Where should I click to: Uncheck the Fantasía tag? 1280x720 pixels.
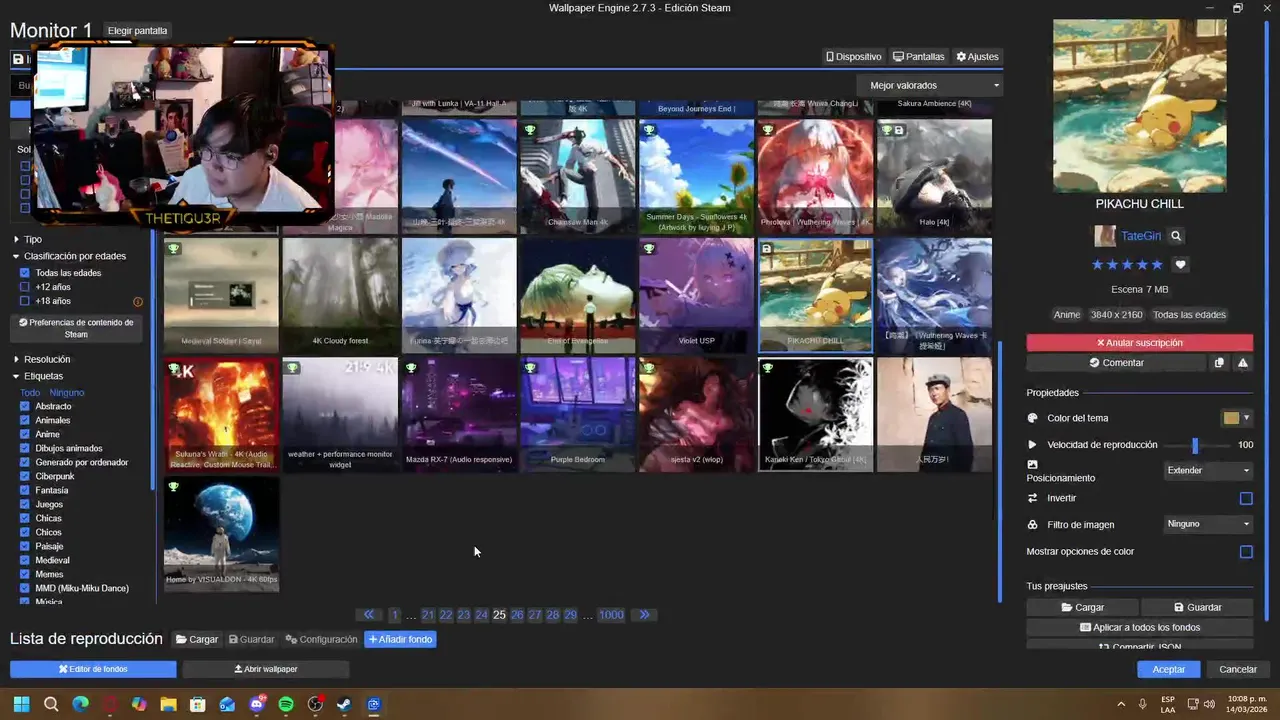pyautogui.click(x=25, y=490)
